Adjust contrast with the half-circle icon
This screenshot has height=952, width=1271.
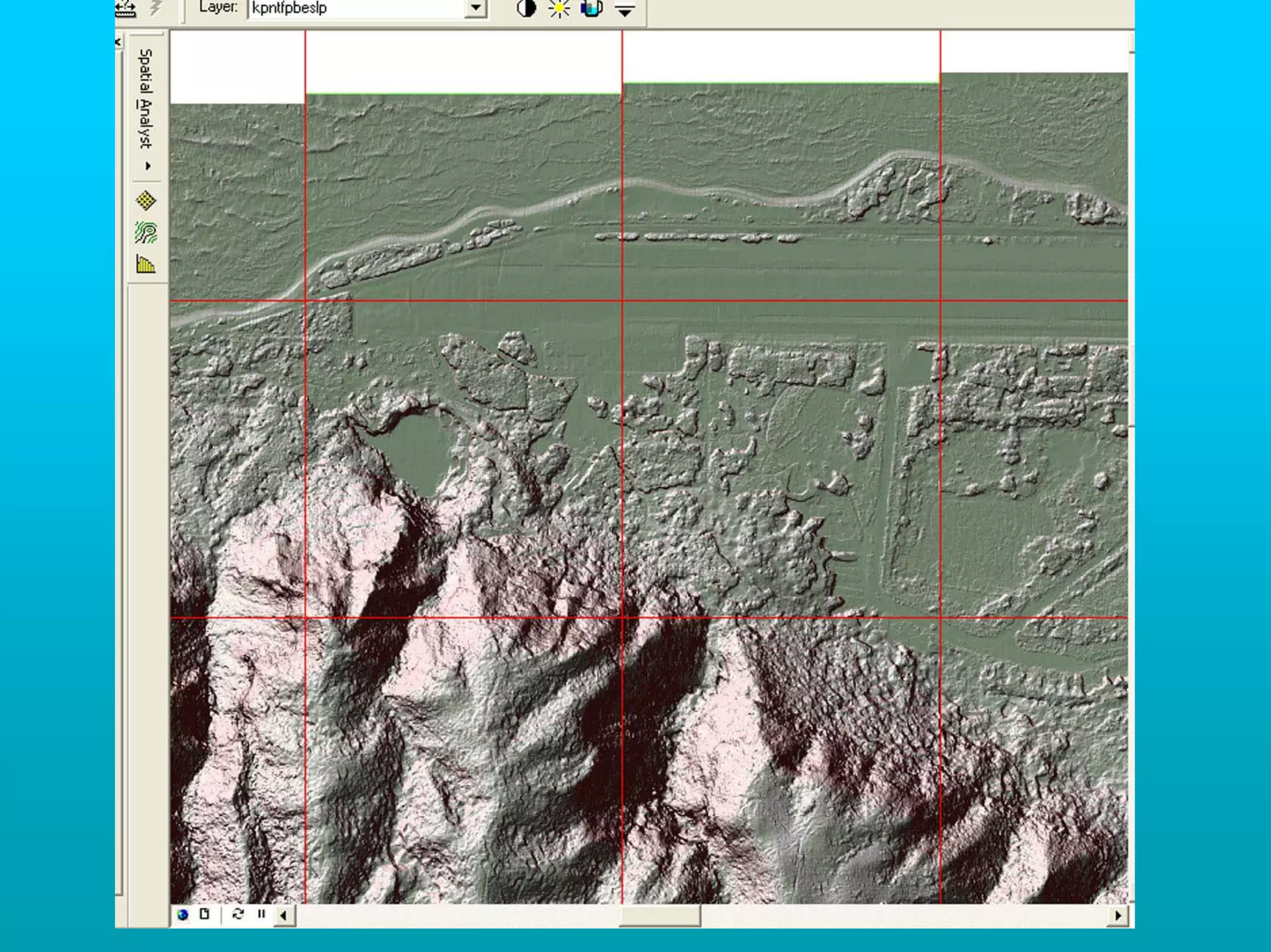[526, 9]
